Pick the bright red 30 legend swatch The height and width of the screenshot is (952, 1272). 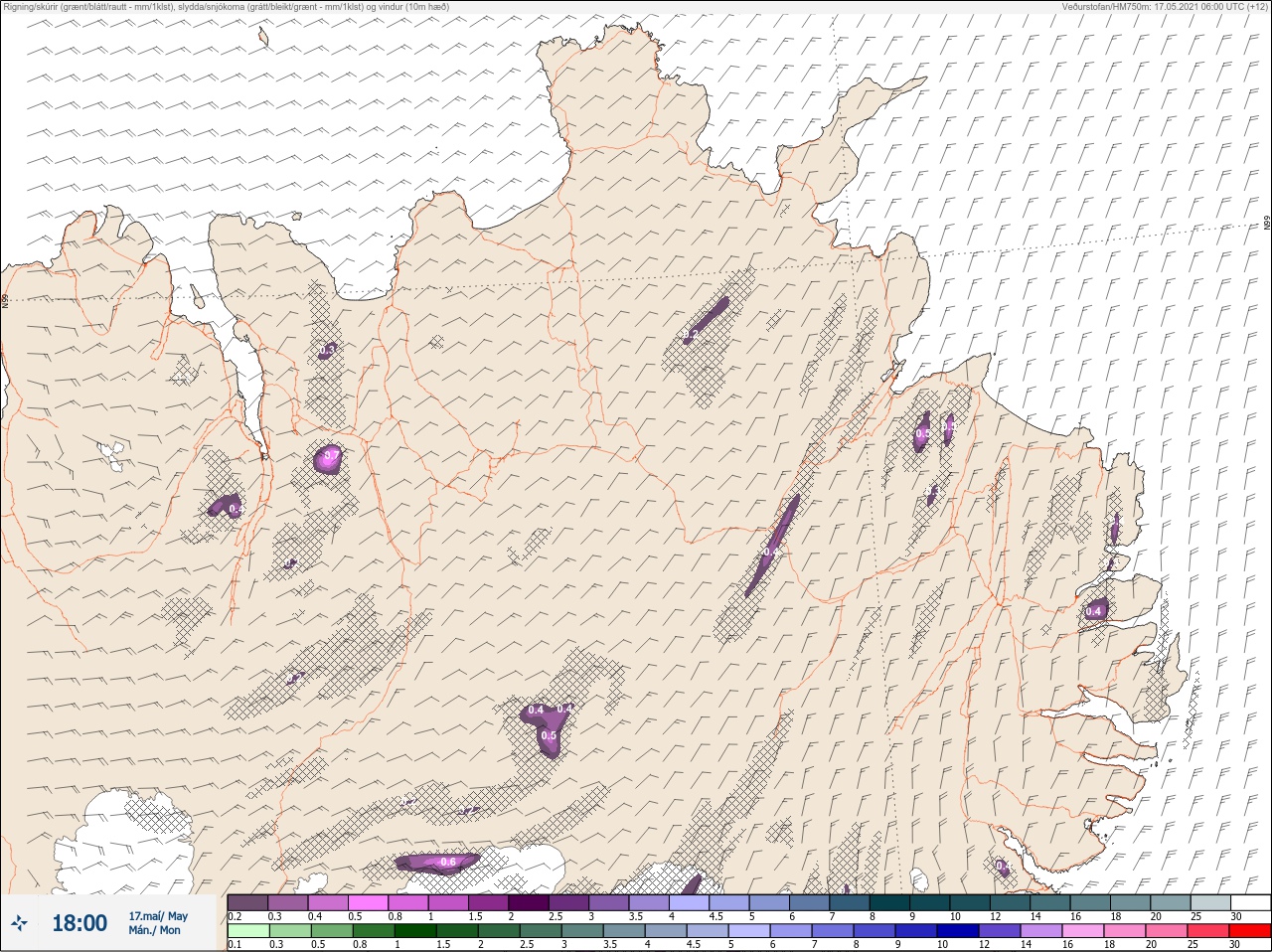click(1250, 931)
